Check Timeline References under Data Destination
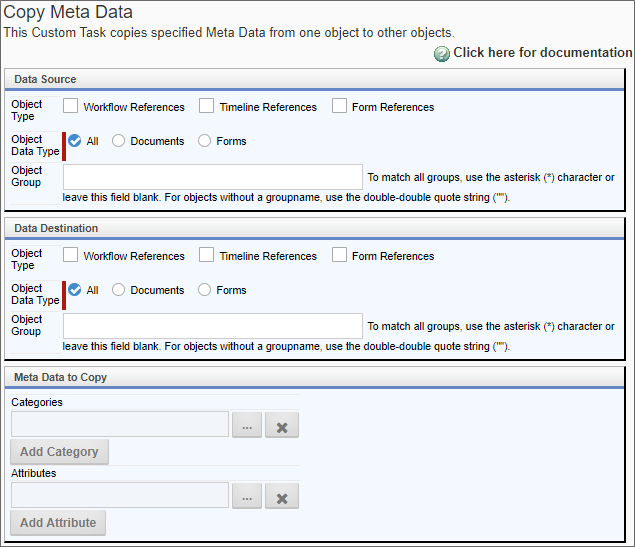Viewport: 635px width, 547px height. [x=207, y=255]
